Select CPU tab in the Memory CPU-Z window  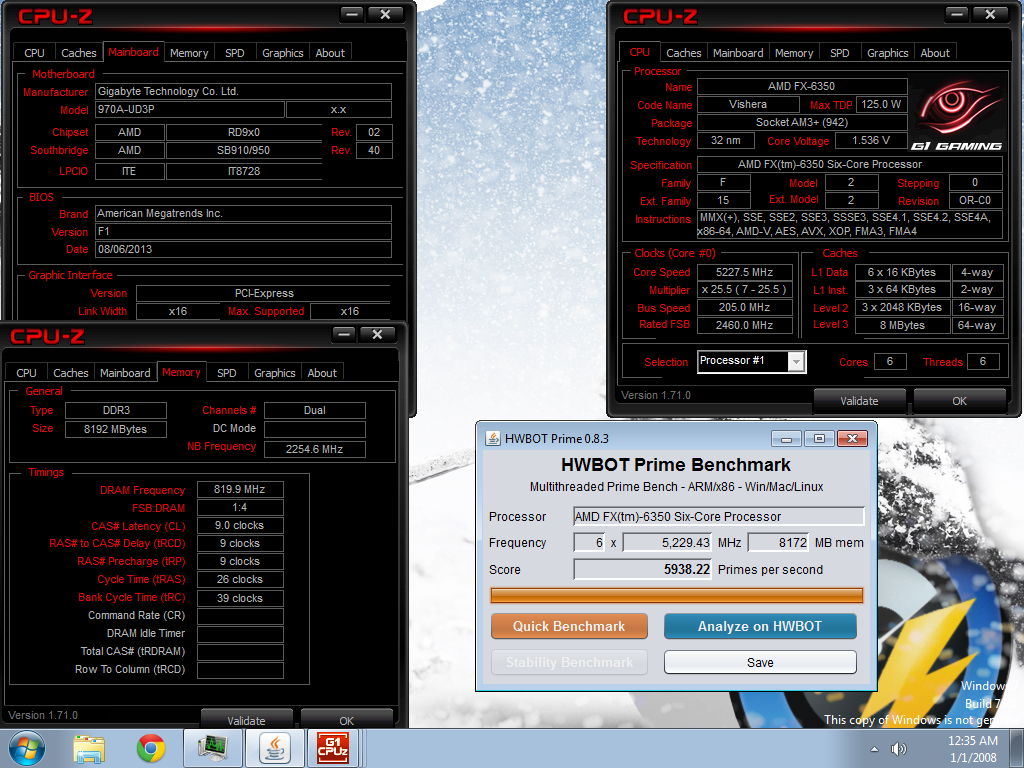point(26,373)
